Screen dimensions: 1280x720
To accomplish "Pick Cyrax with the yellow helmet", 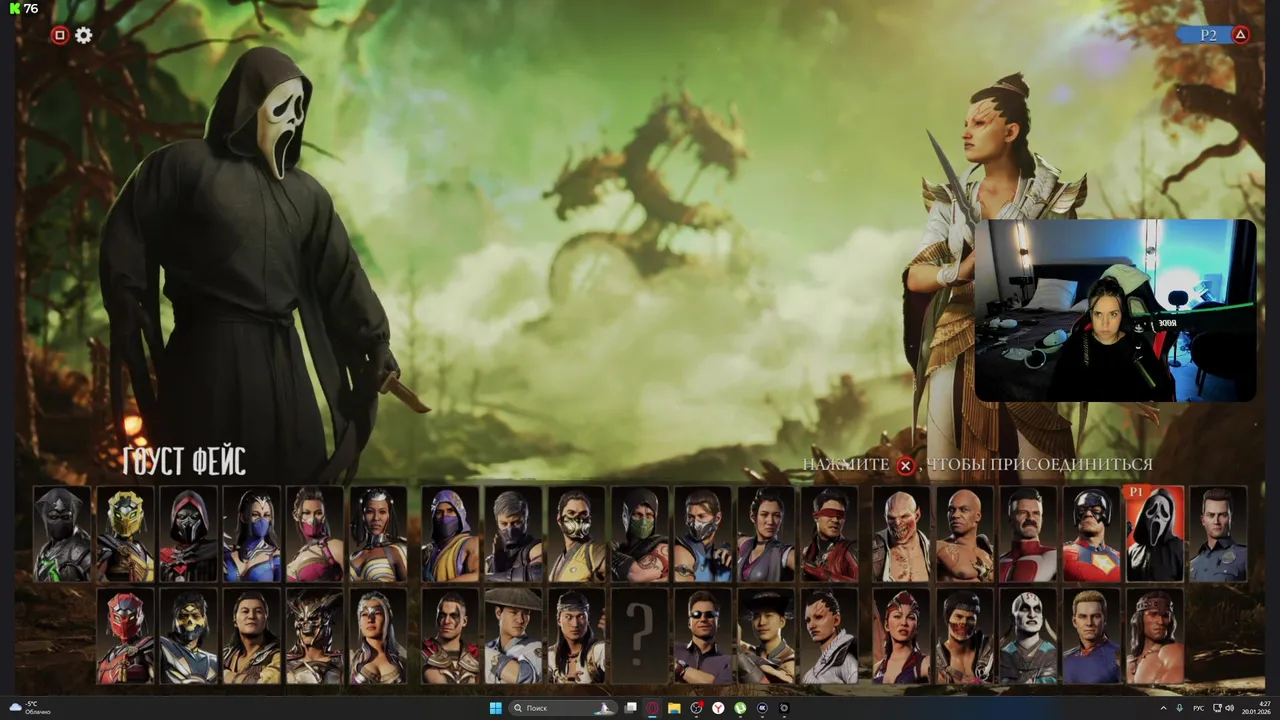I will 124,534.
